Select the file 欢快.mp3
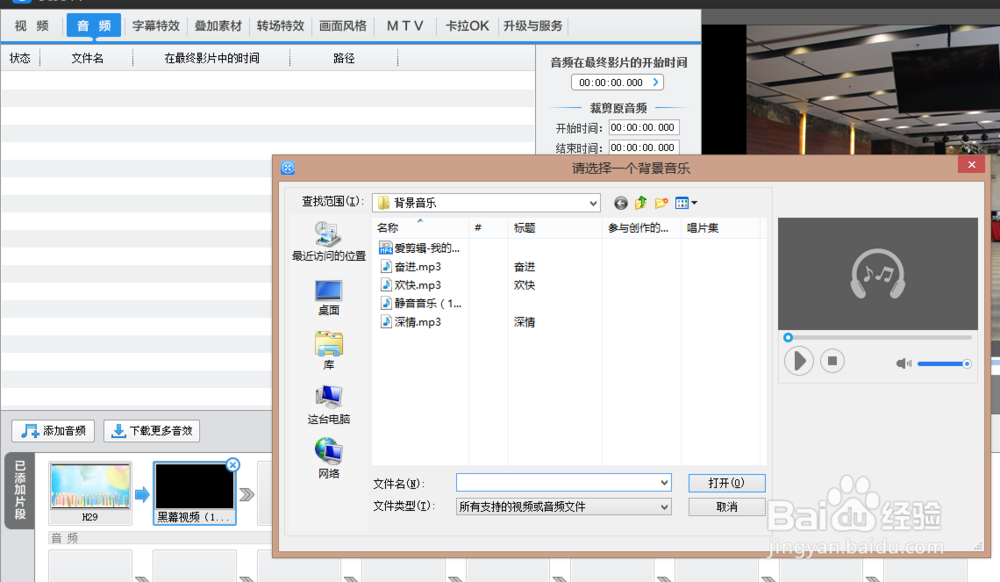This screenshot has width=1000, height=582. [x=411, y=285]
